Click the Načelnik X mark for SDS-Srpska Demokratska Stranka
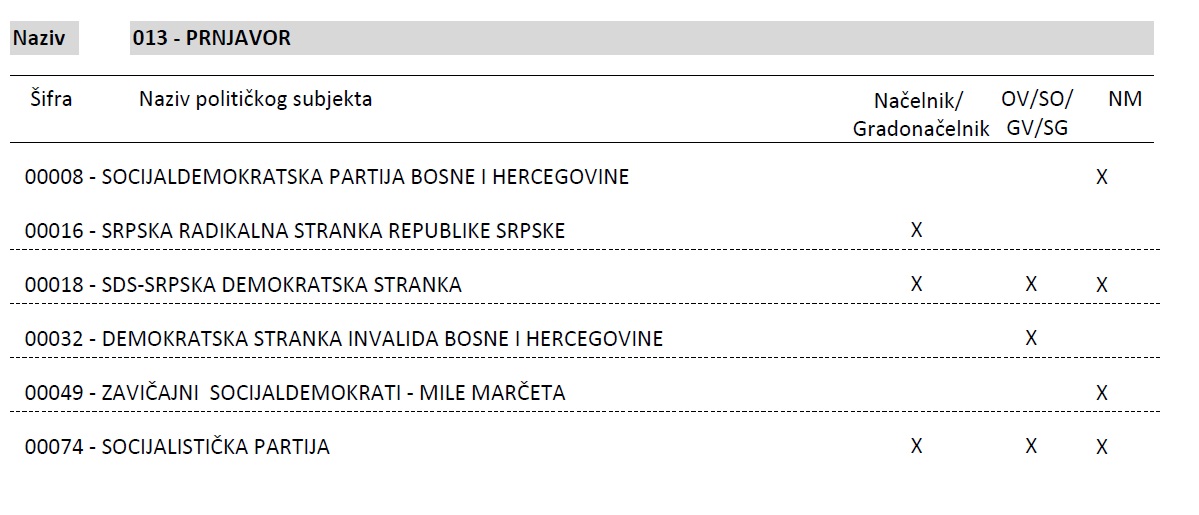 click(x=916, y=284)
